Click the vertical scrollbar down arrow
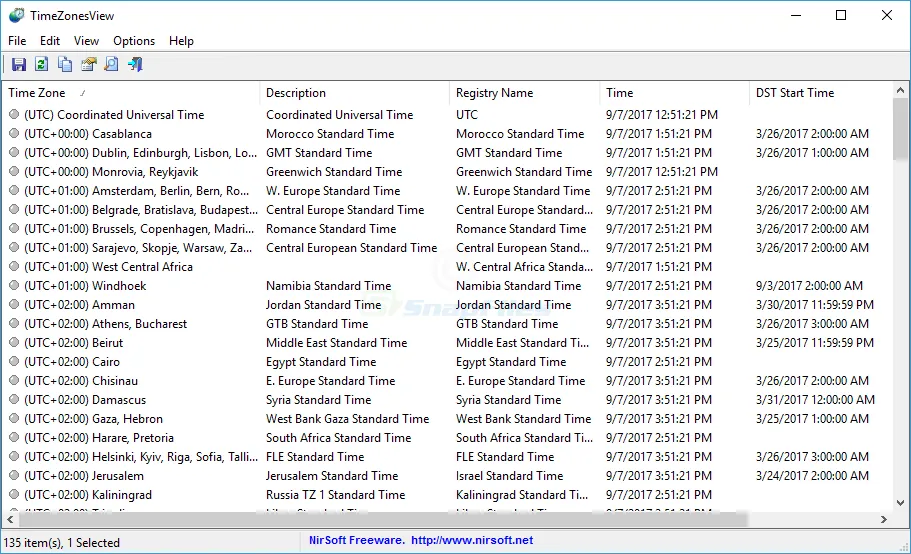 click(x=900, y=503)
